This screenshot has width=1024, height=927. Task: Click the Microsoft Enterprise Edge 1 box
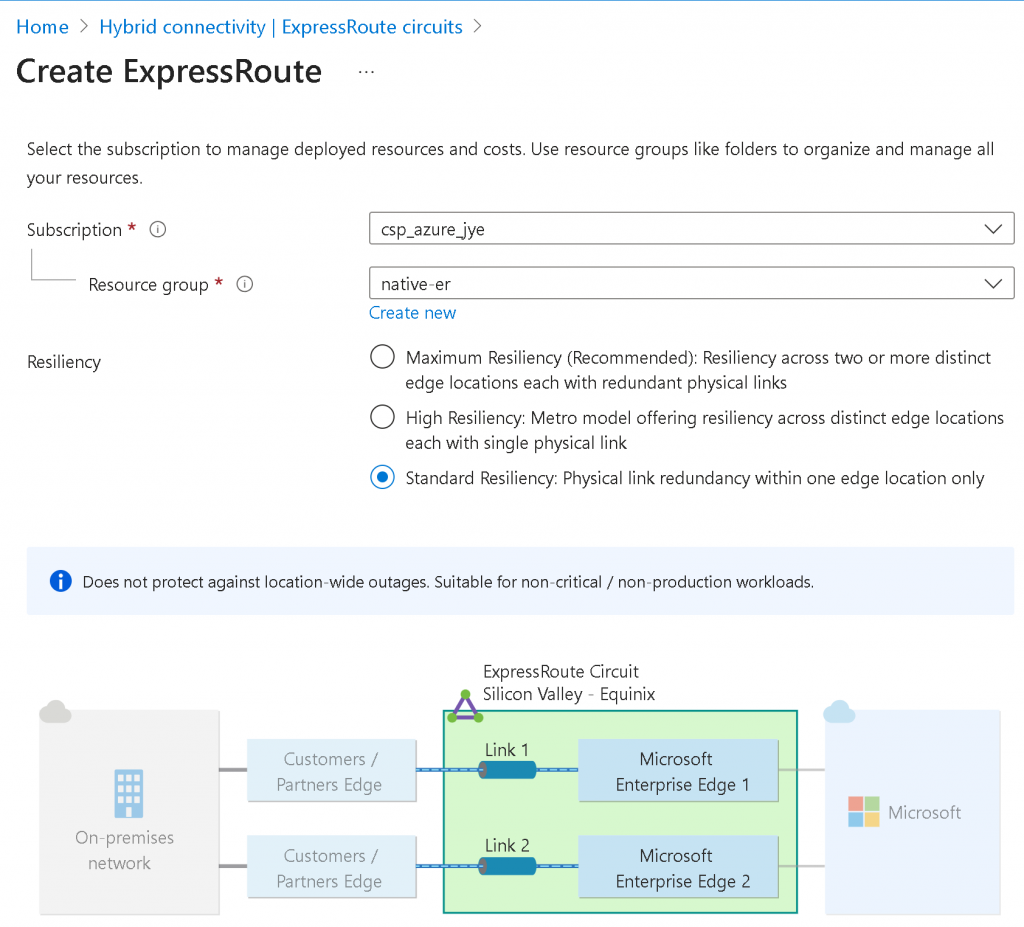677,771
